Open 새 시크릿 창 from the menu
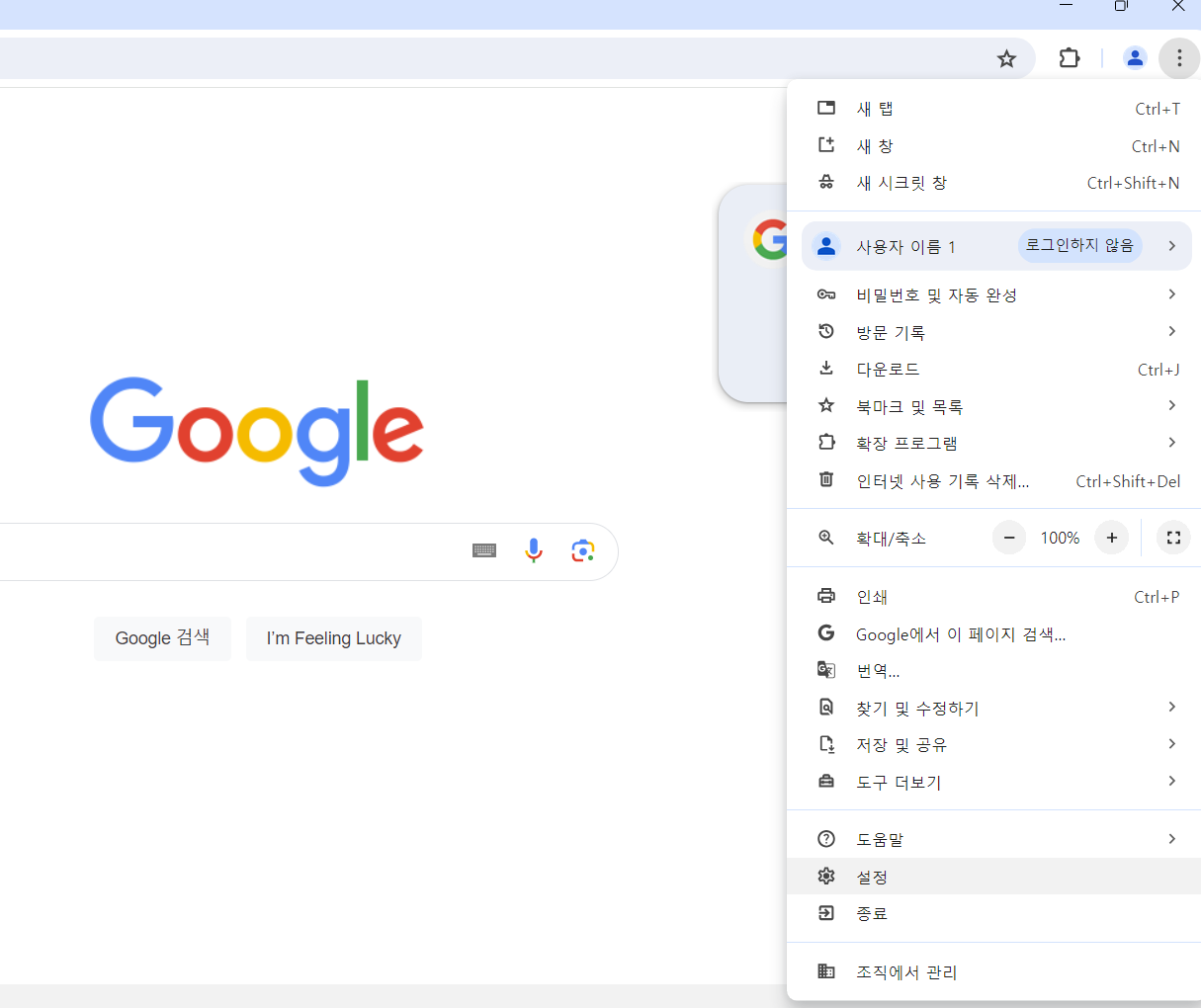 pyautogui.click(x=993, y=183)
